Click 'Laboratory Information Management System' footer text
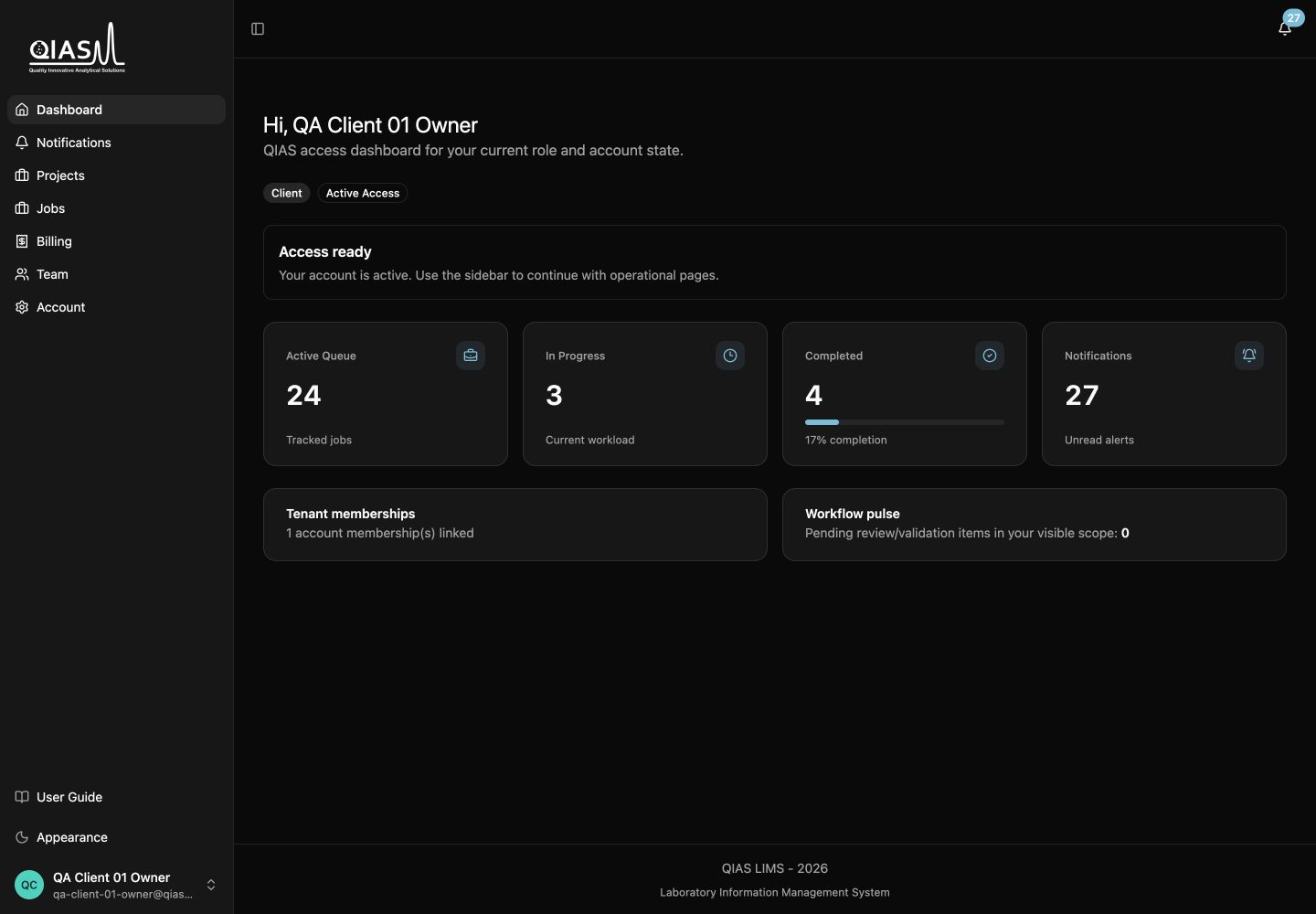 coord(775,892)
